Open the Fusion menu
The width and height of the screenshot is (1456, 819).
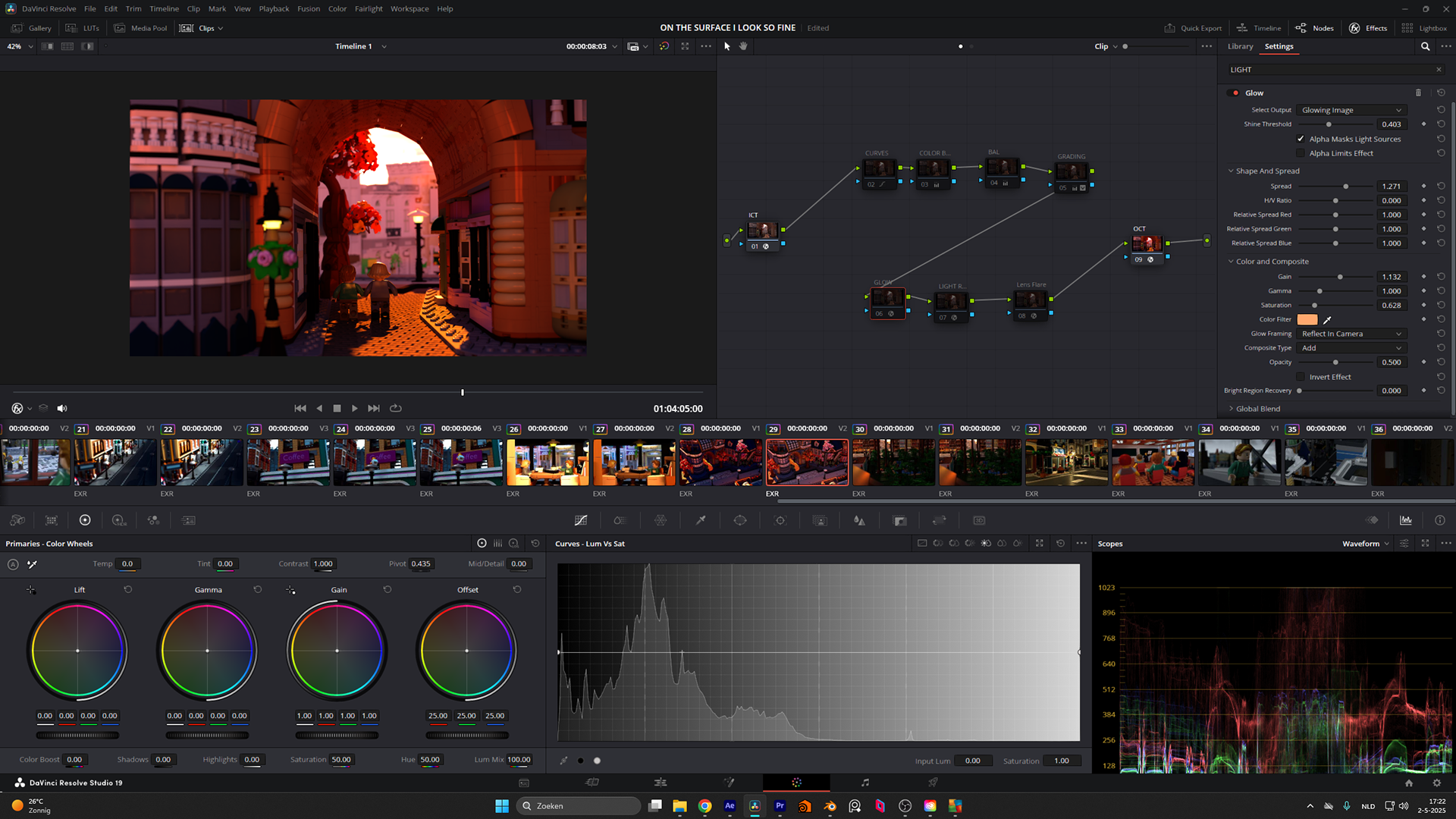pos(308,8)
